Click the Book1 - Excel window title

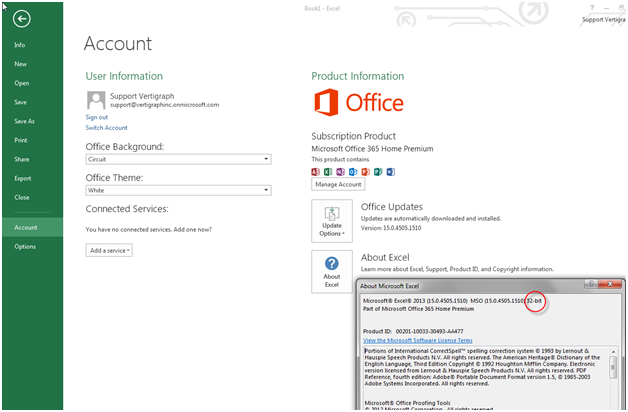(x=322, y=8)
